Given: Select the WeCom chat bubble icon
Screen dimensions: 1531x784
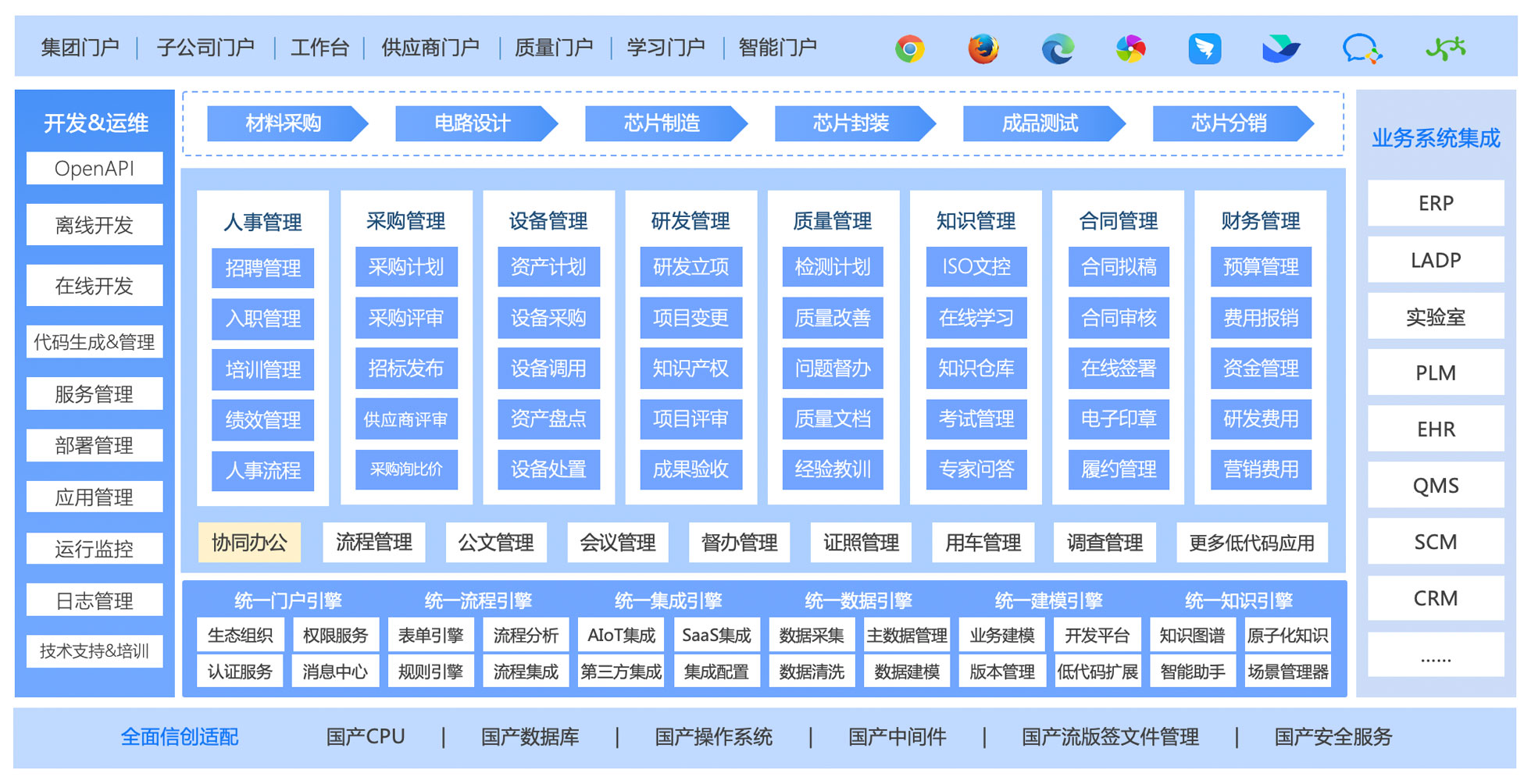Looking at the screenshot, I should click(x=1361, y=48).
